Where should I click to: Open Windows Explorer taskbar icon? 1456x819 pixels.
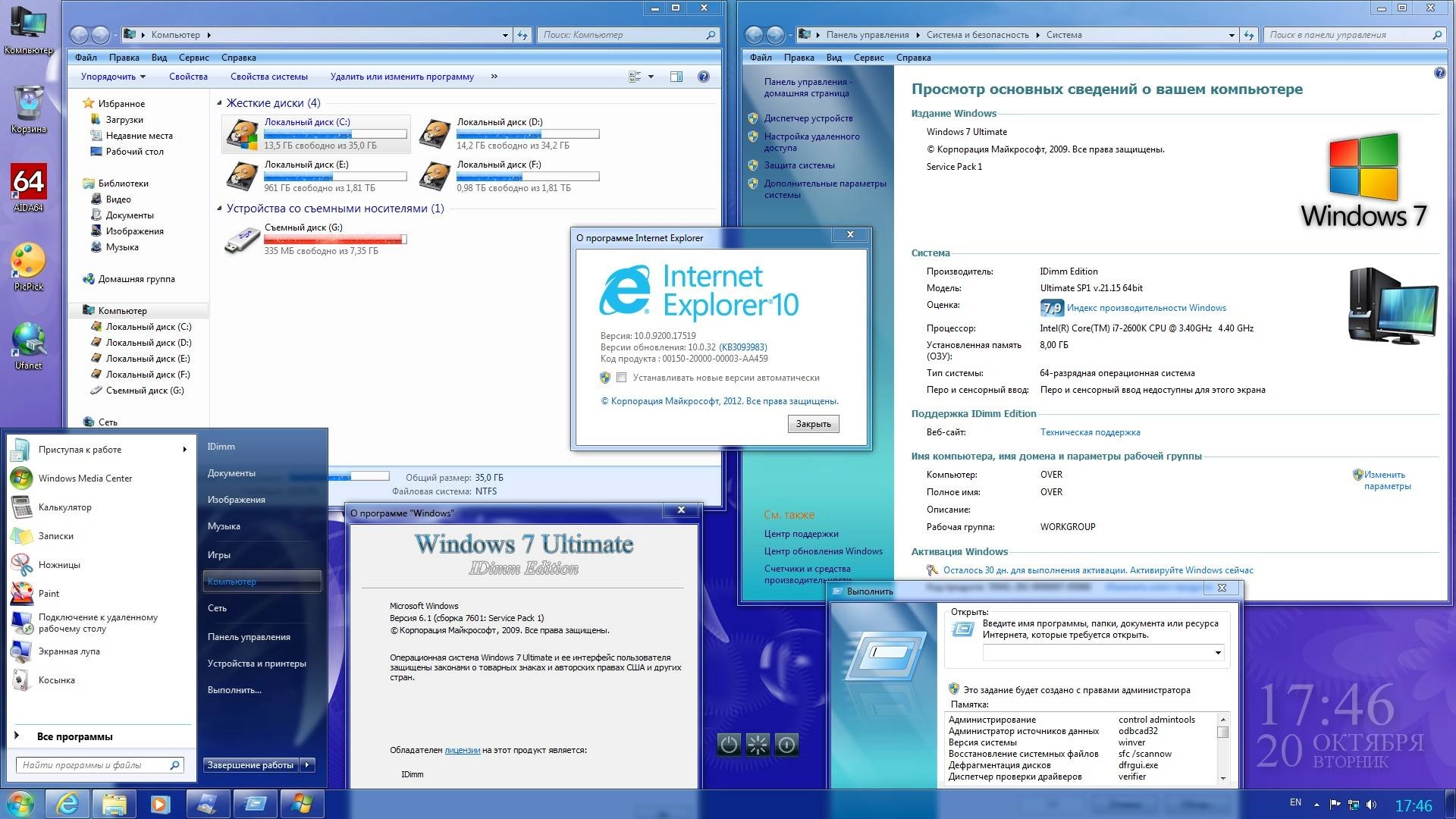(114, 804)
